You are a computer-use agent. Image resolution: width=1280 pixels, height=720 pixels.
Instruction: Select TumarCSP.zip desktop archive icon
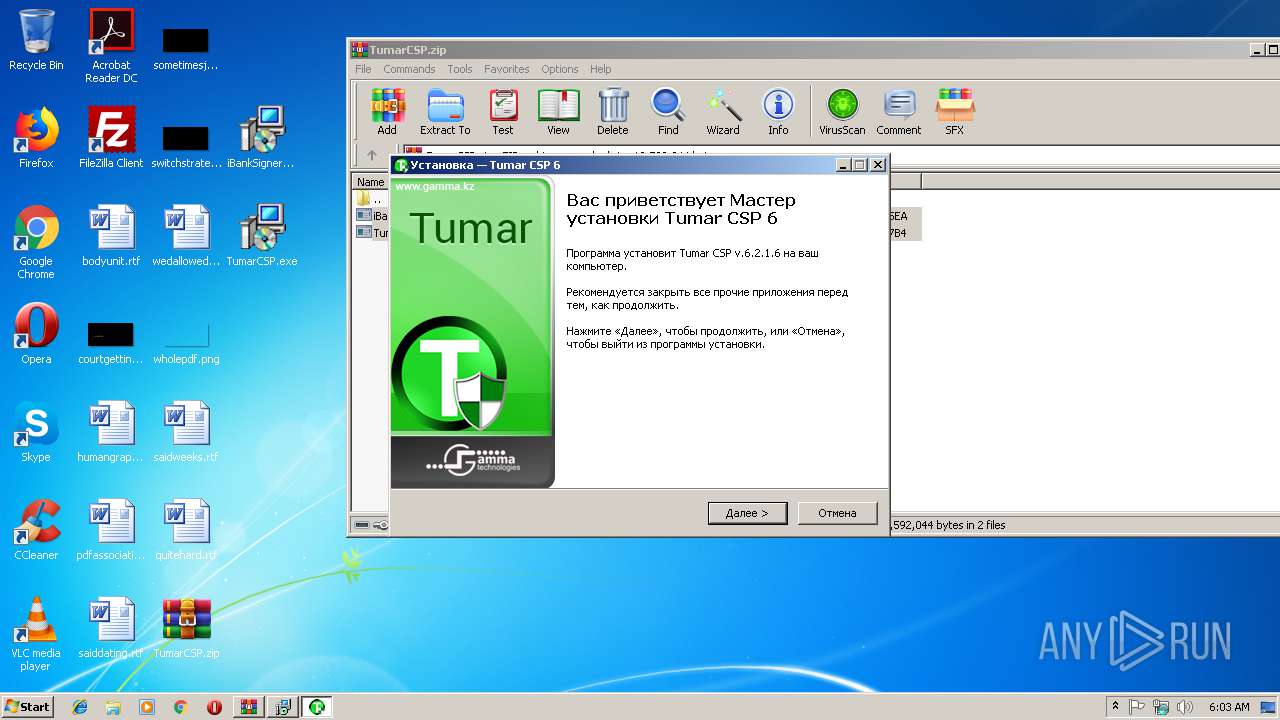[x=186, y=628]
